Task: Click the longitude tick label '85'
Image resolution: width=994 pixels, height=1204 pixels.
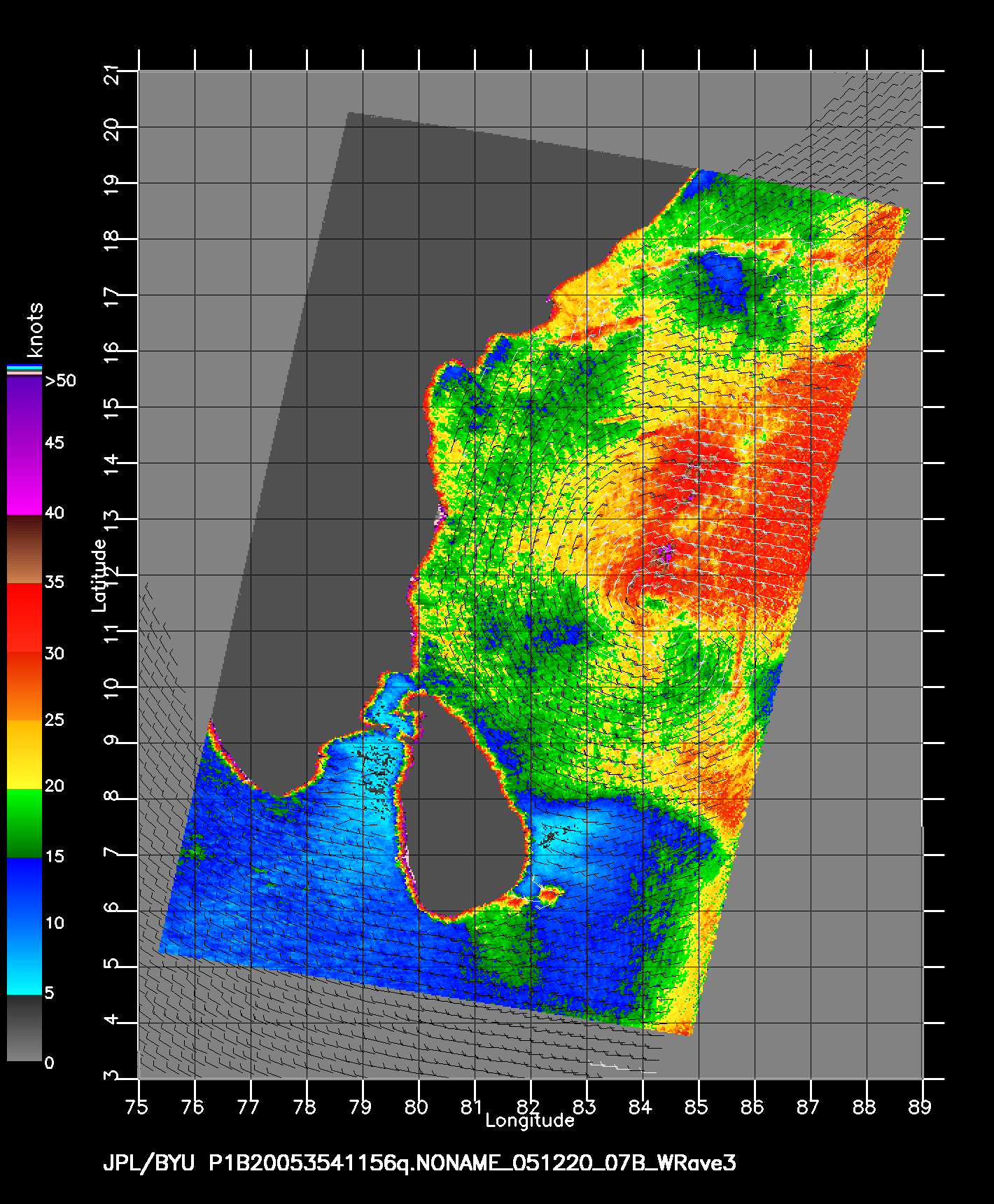Action: (697, 1107)
